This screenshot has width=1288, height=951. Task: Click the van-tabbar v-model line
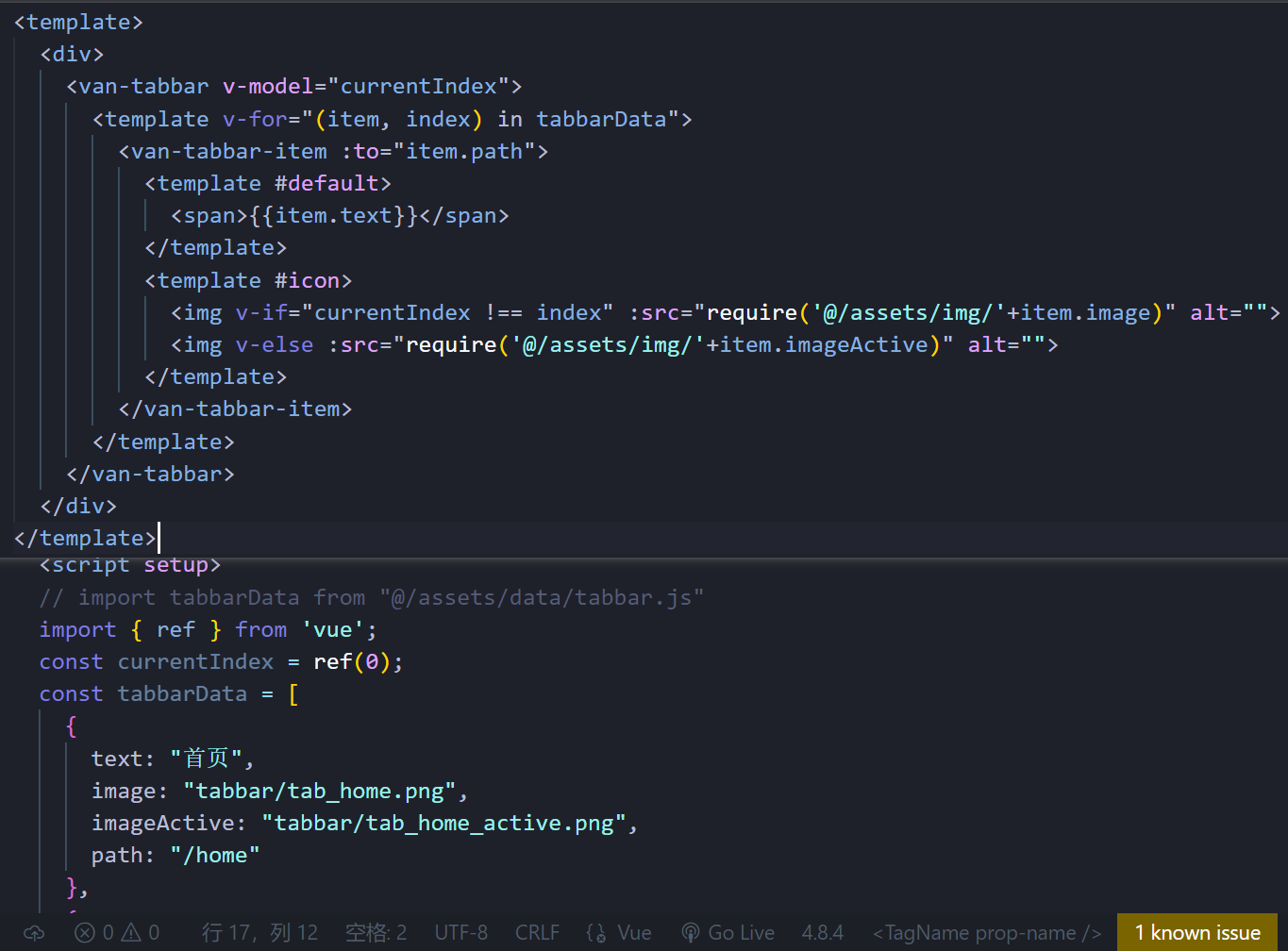(x=294, y=87)
